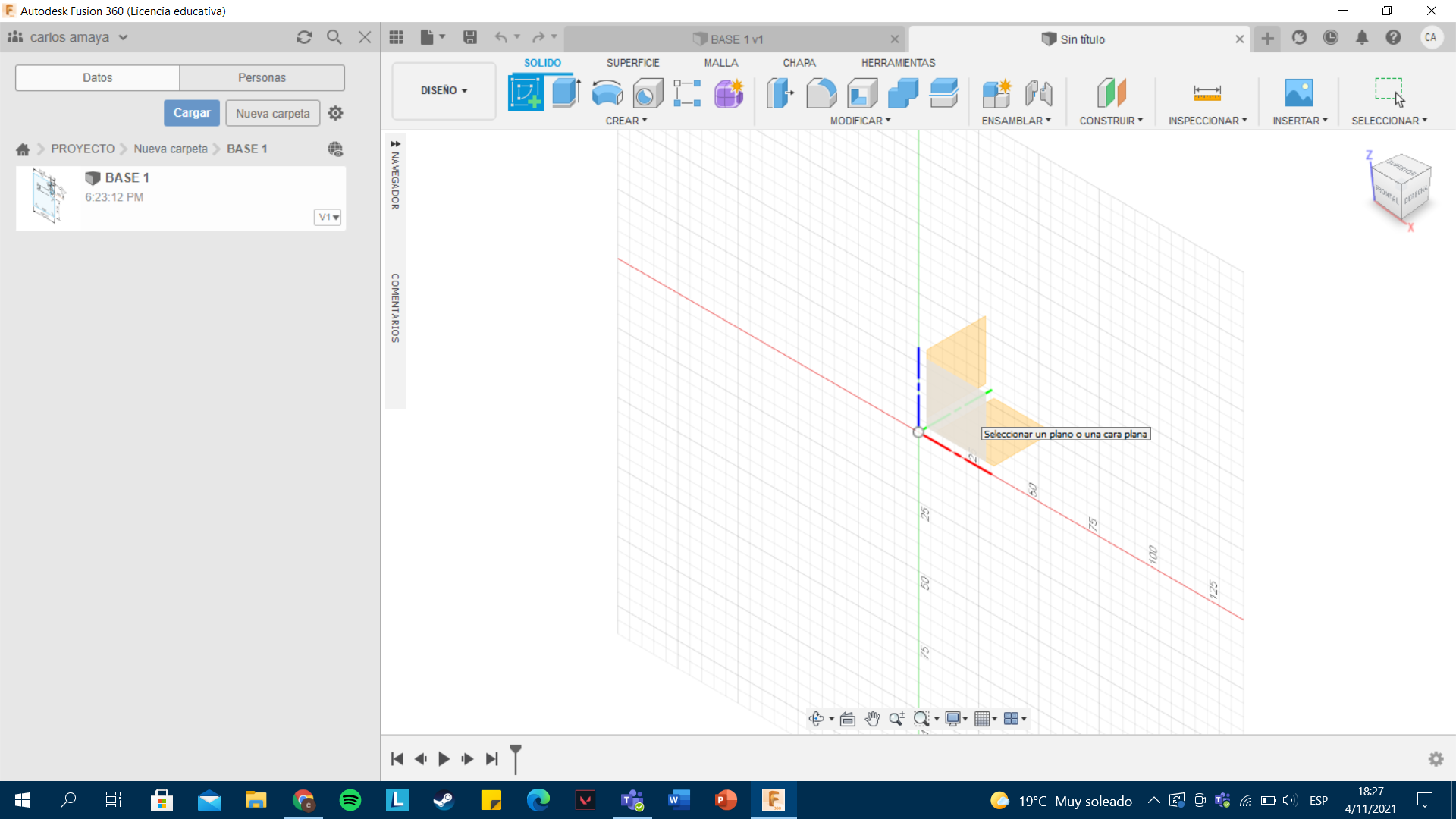Select the Create Form tool
The width and height of the screenshot is (1456, 819).
point(729,93)
